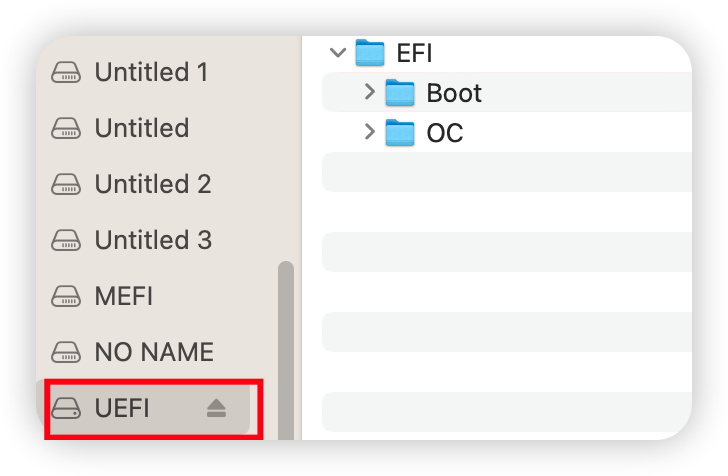Click the Boot folder icon

point(400,93)
